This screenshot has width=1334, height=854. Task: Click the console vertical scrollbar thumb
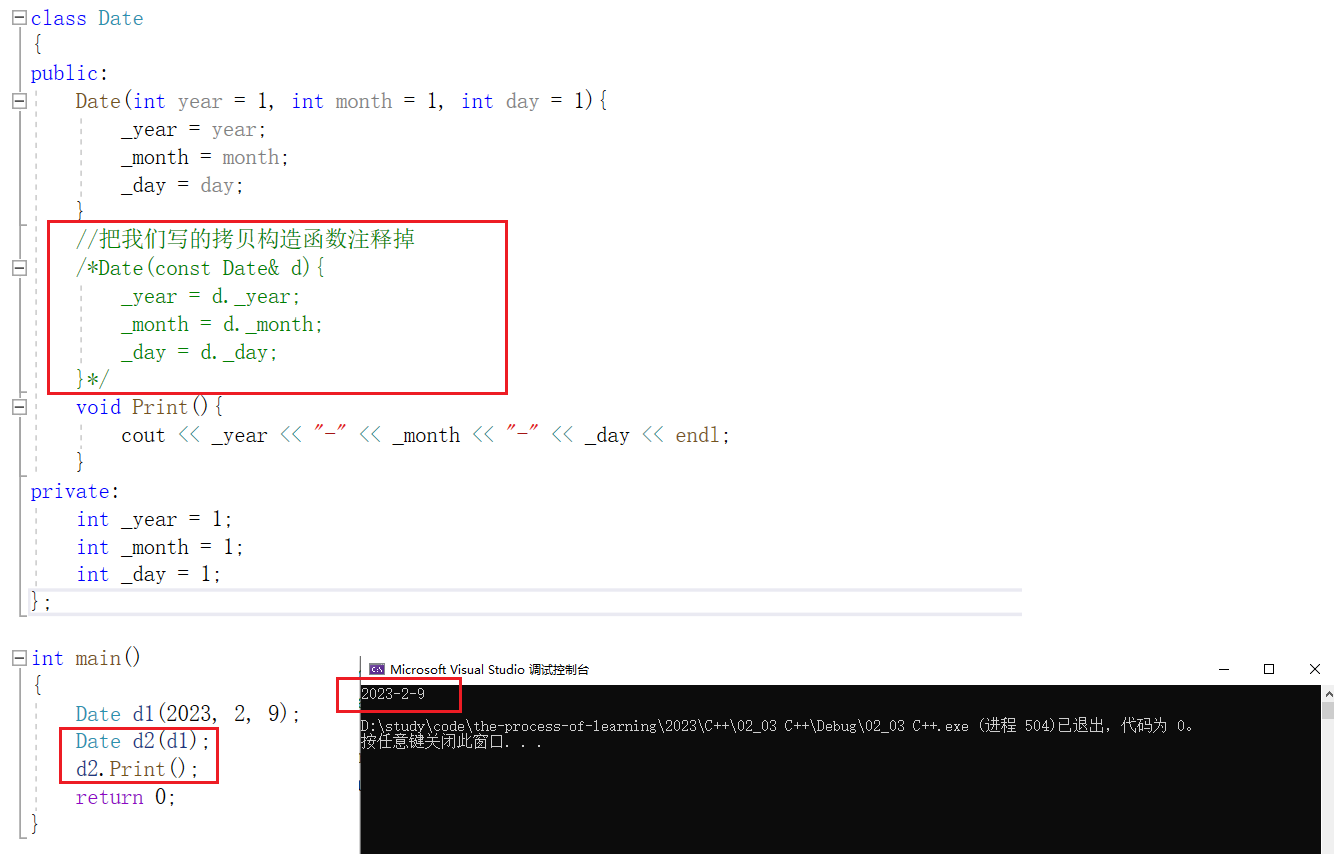point(1327,710)
